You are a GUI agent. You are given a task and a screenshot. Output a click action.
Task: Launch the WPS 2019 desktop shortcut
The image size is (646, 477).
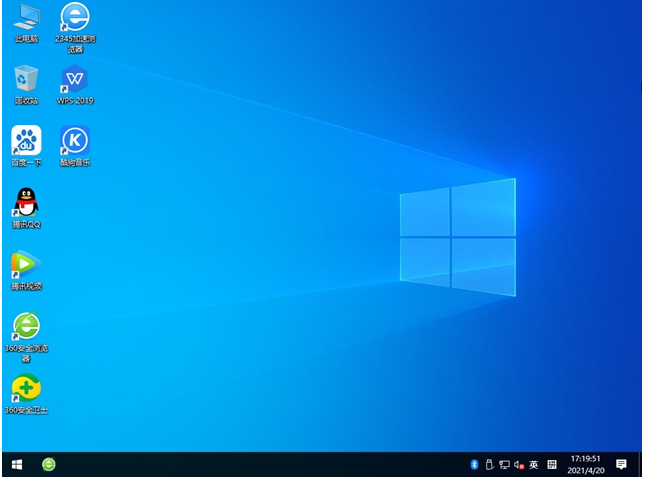click(x=75, y=79)
